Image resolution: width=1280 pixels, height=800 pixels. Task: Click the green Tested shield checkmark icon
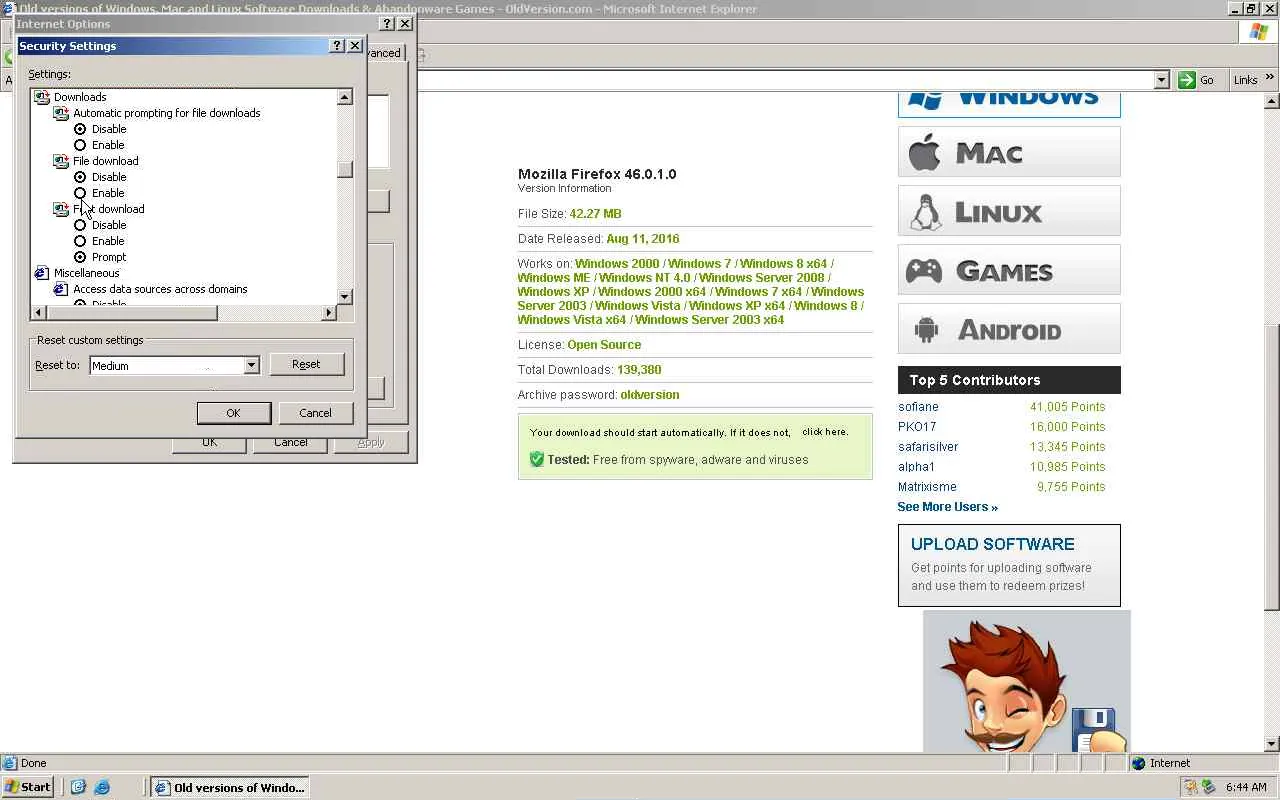pyautogui.click(x=537, y=459)
